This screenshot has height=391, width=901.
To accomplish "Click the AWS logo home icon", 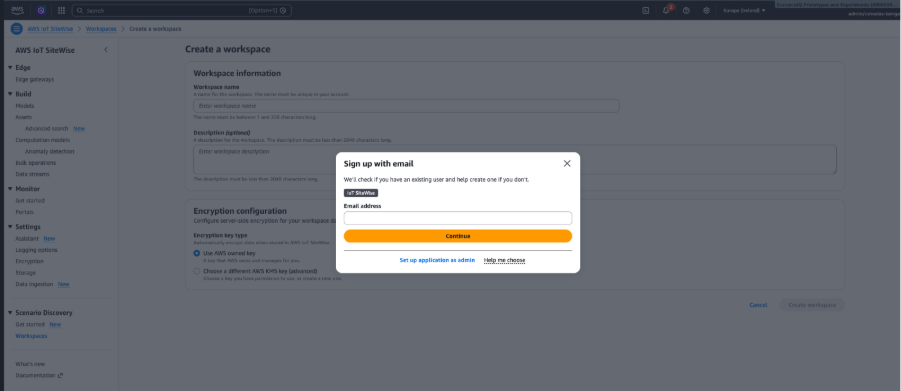I will click(17, 10).
